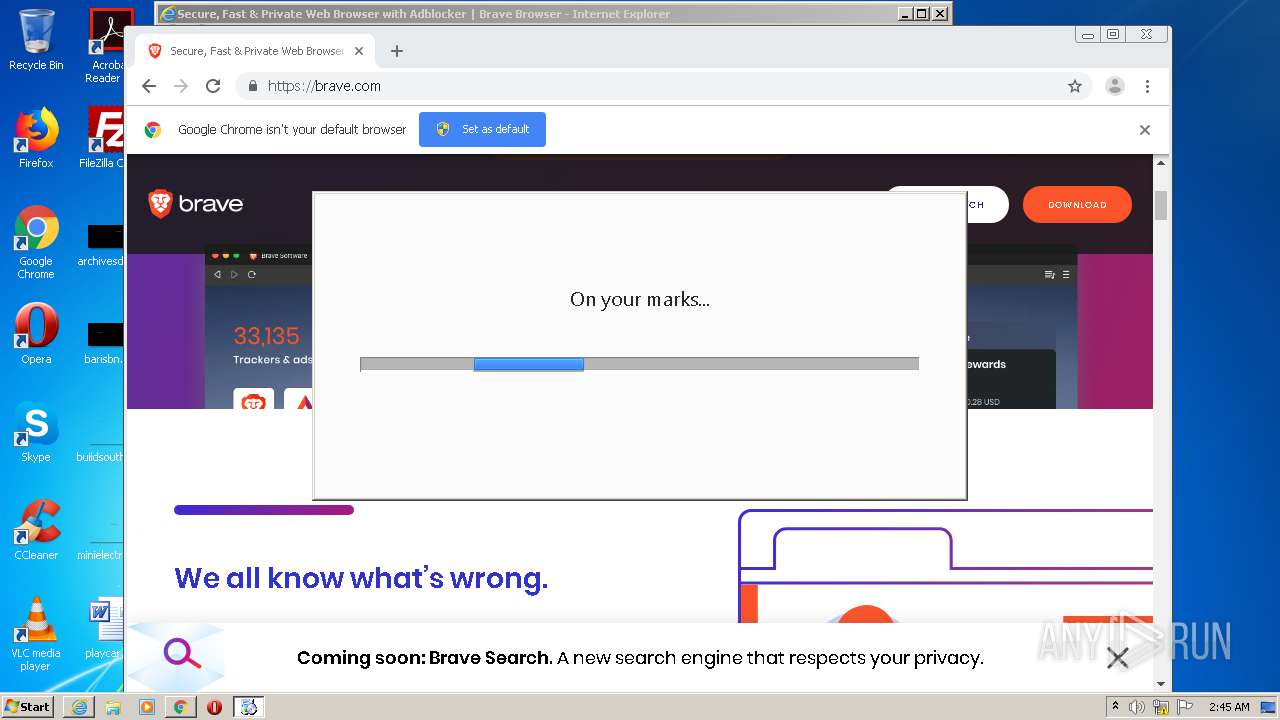
Task: Click the Windows Start button
Action: 28,706
